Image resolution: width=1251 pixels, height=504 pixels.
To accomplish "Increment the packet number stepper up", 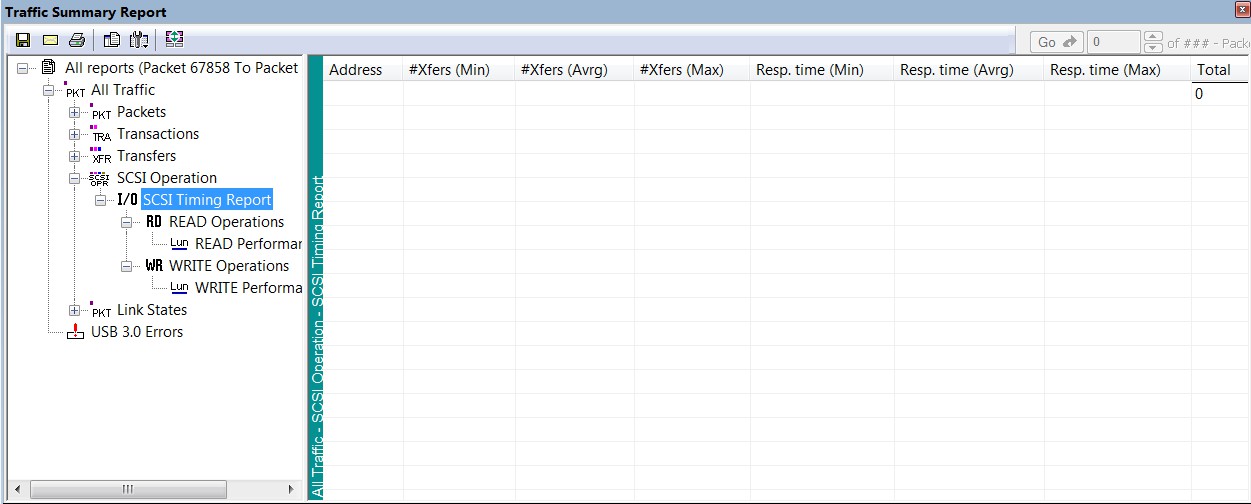I will (1153, 36).
